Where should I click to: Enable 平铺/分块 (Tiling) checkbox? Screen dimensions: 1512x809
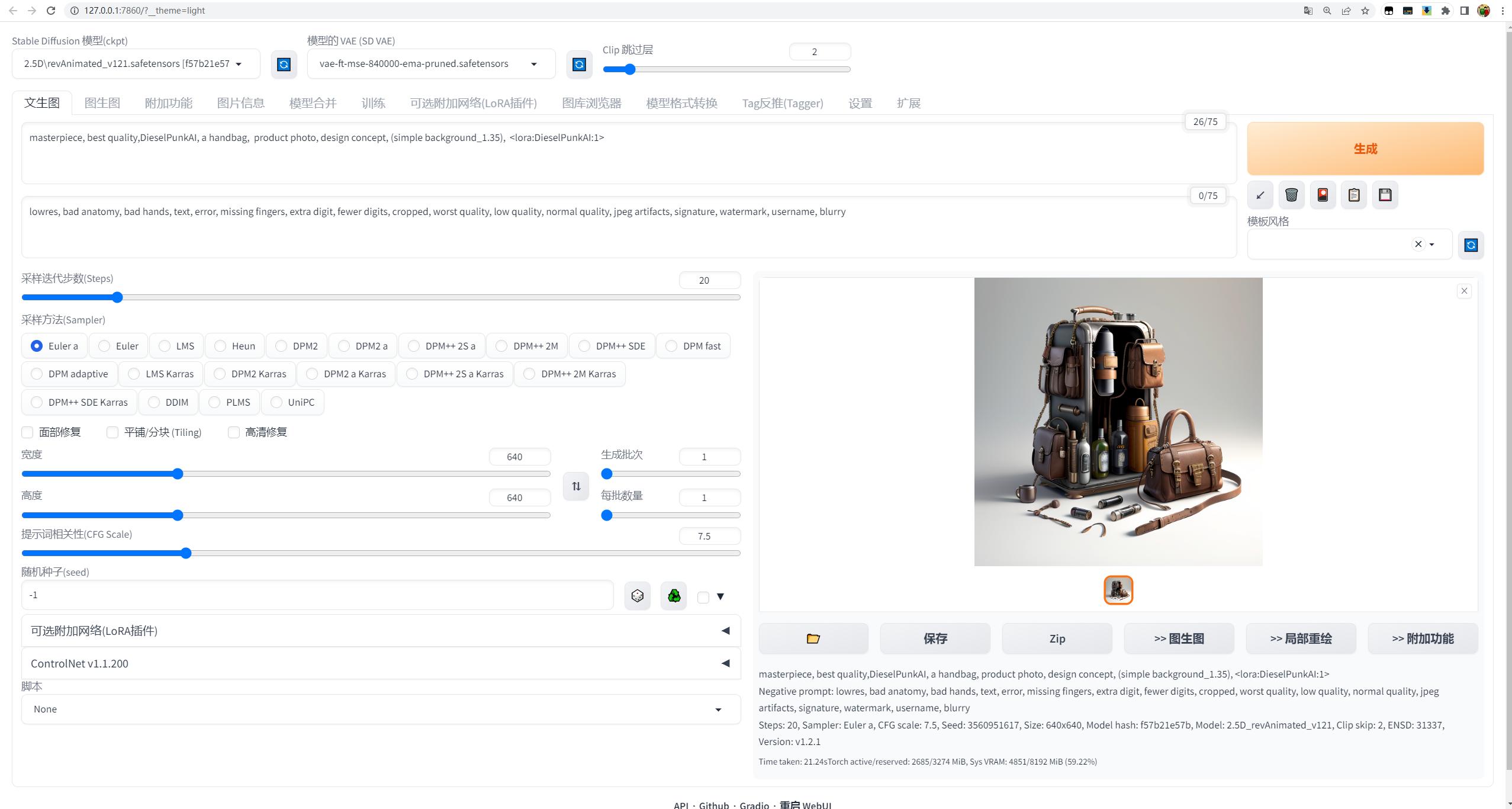click(x=112, y=432)
